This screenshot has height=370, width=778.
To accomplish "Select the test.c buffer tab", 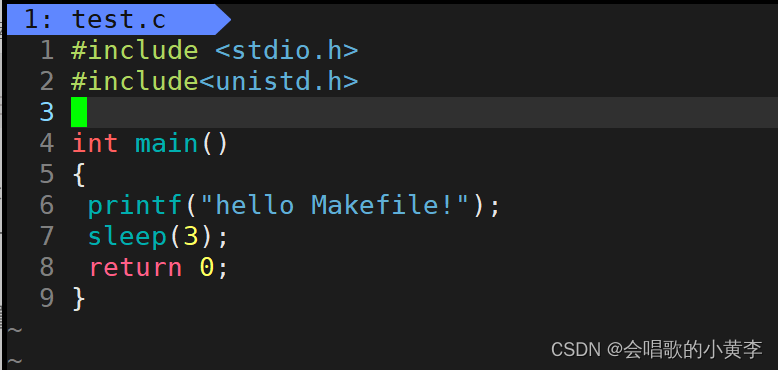I will click(119, 20).
